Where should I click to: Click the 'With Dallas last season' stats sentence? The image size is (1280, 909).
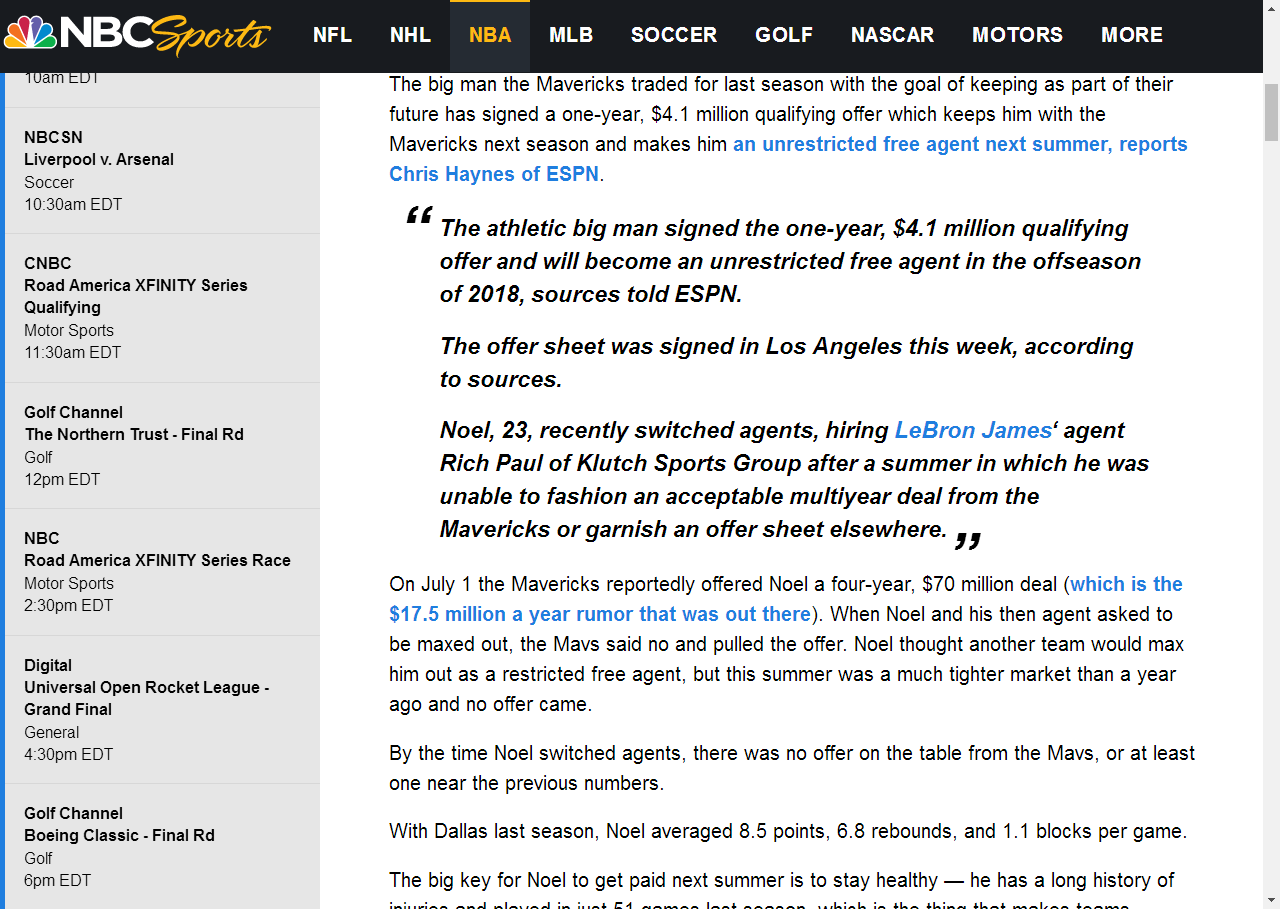click(788, 831)
